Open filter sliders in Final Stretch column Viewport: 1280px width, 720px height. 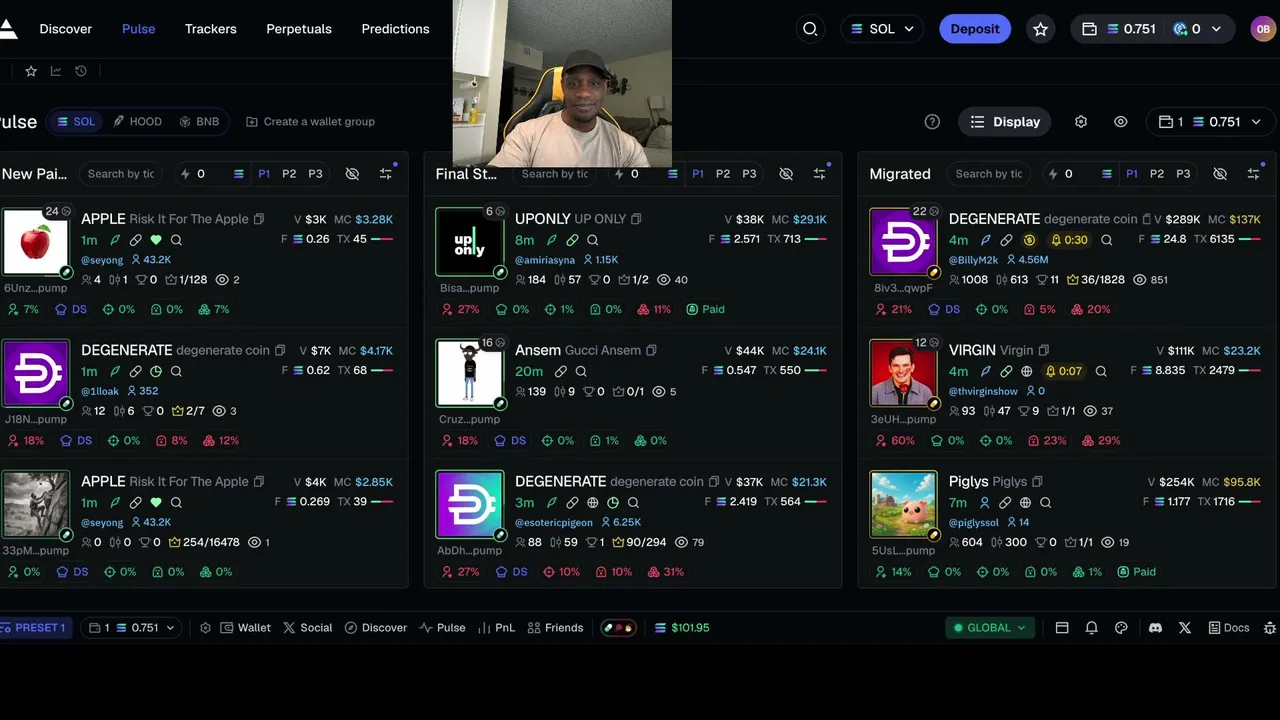(x=820, y=174)
